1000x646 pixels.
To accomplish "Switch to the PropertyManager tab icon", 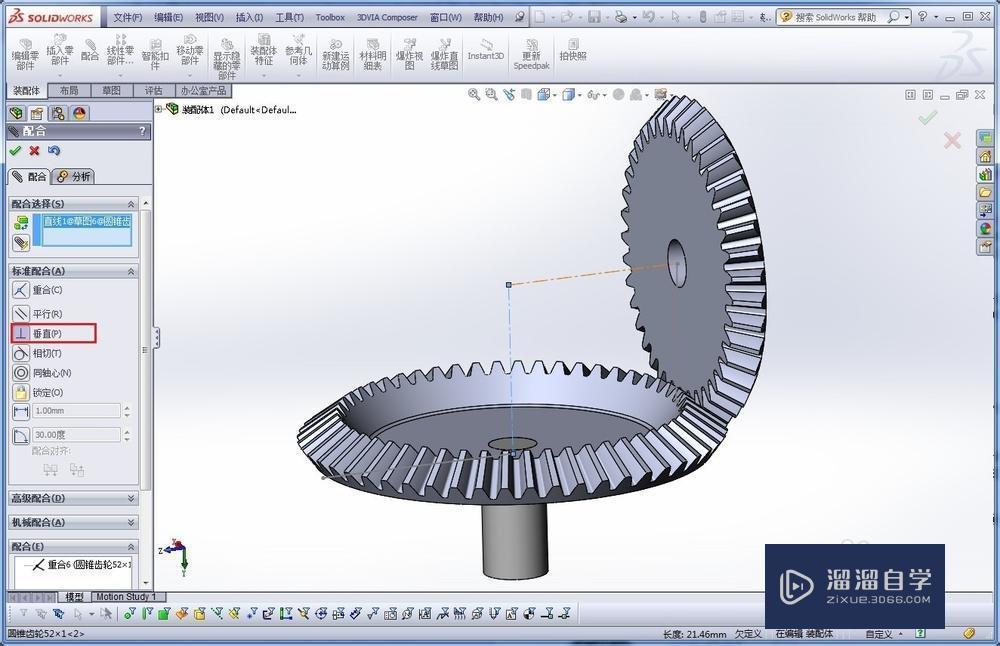I will 37,114.
